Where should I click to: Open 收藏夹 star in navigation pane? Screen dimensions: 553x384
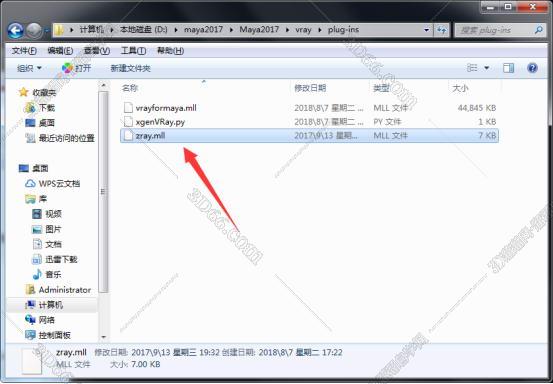point(23,92)
